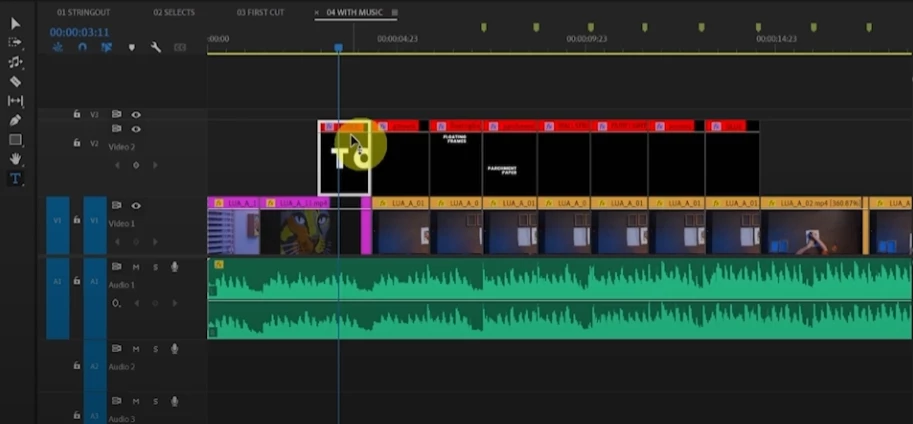Select the Hand tool
Viewport: 913px width, 424px height.
15,159
